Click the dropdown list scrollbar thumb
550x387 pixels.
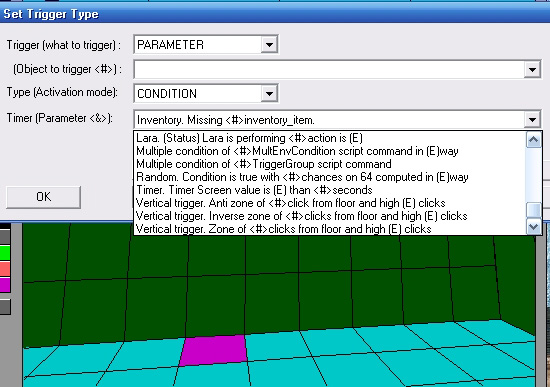coord(534,211)
